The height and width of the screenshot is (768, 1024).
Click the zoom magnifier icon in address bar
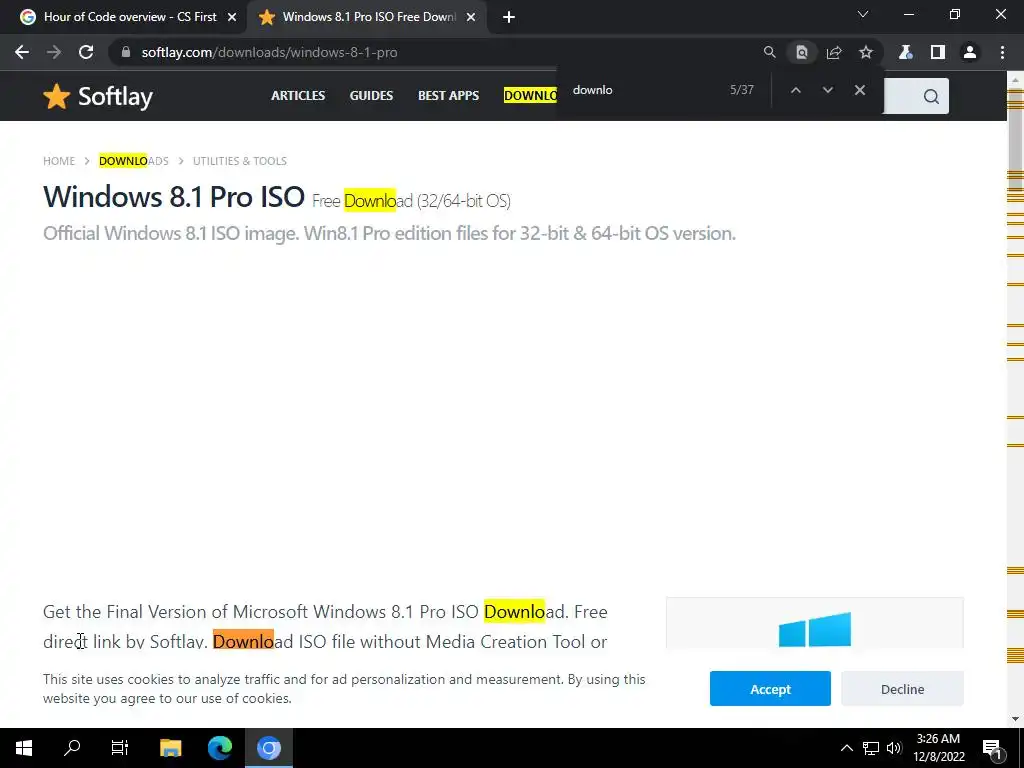click(769, 52)
